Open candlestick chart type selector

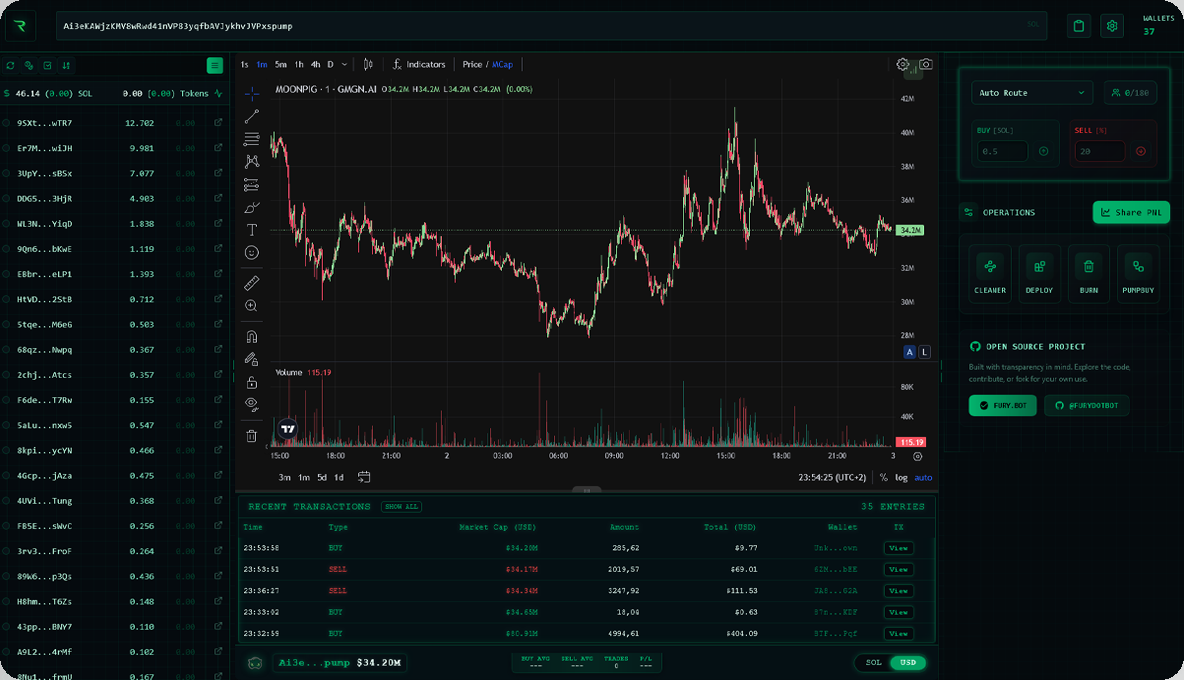368,64
